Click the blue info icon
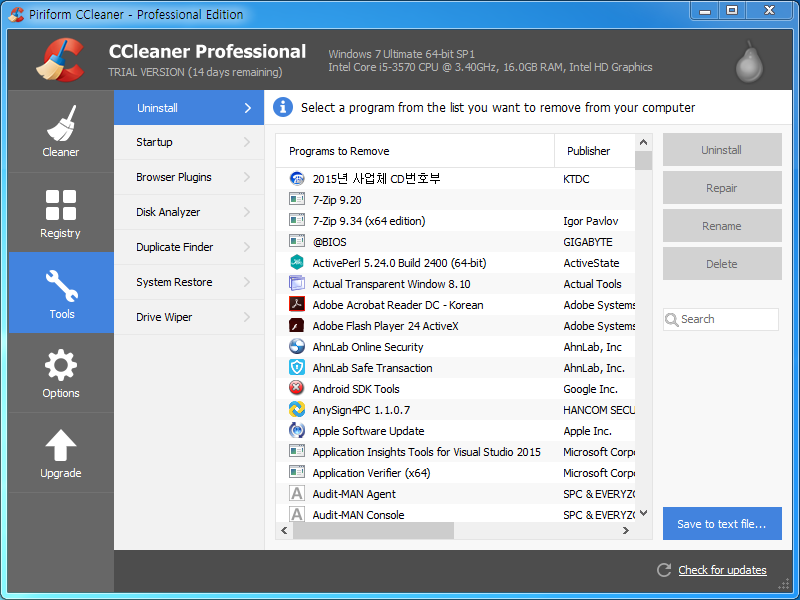800x600 pixels. [x=283, y=107]
